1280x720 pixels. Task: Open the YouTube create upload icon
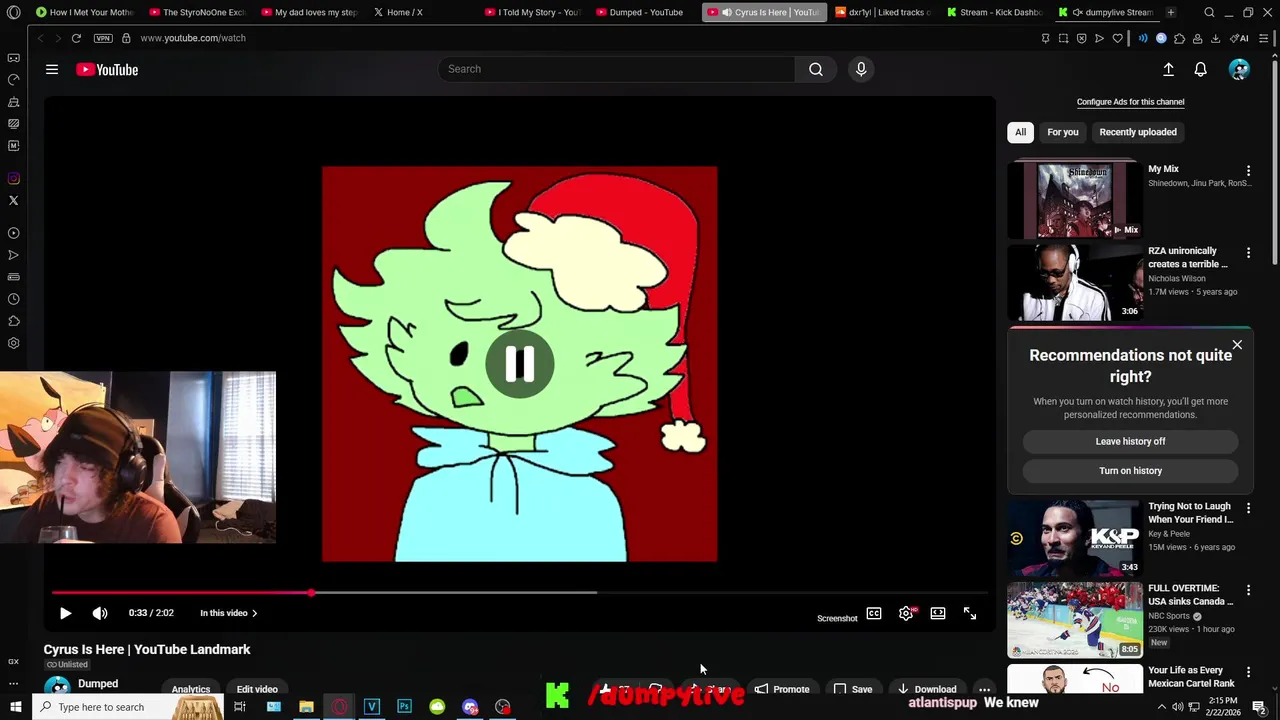(x=1168, y=69)
